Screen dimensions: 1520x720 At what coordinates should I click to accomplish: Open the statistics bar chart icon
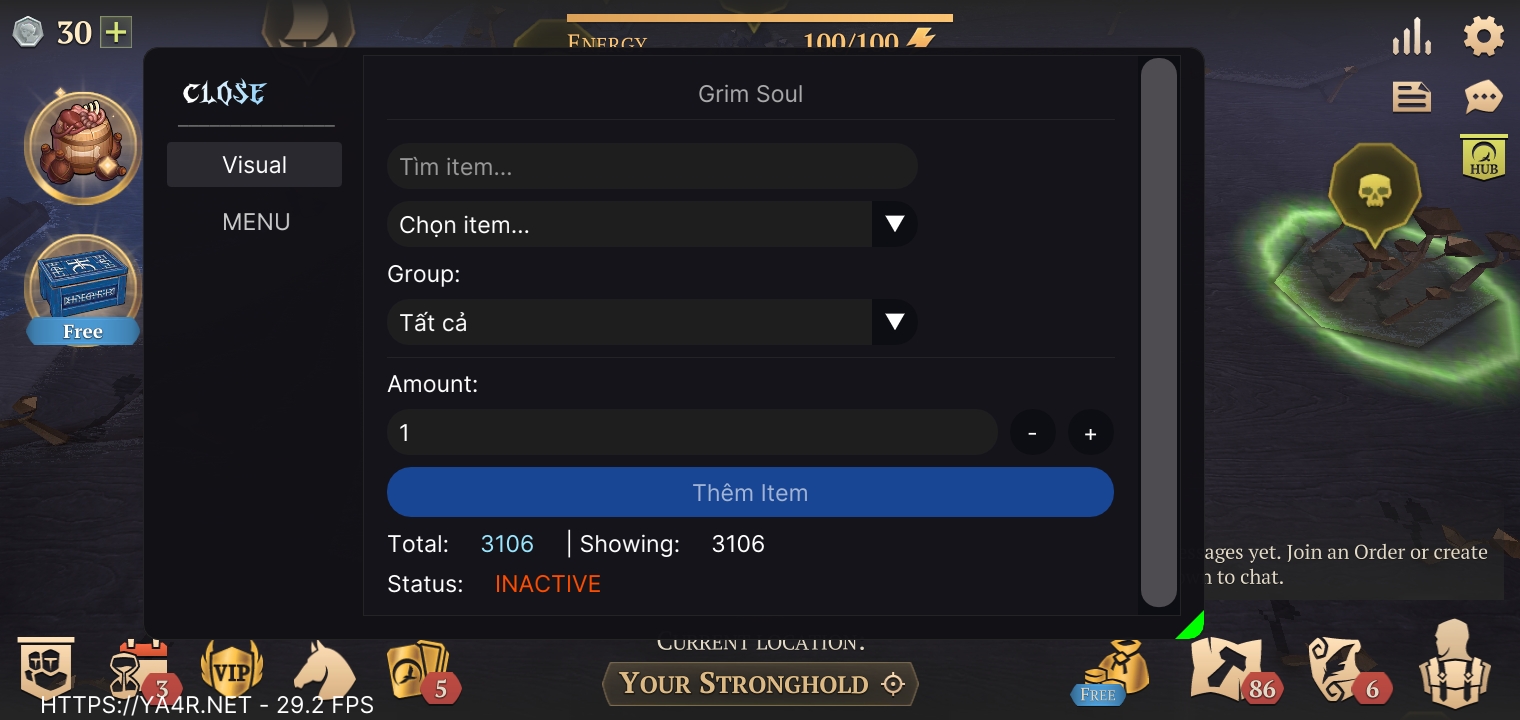[1411, 38]
